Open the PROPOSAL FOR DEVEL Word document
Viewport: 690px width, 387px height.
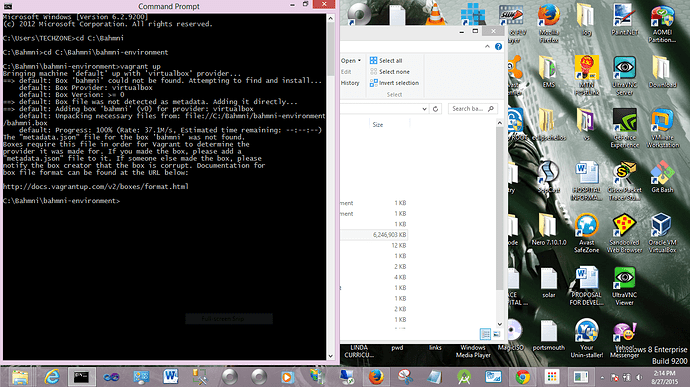click(x=586, y=285)
